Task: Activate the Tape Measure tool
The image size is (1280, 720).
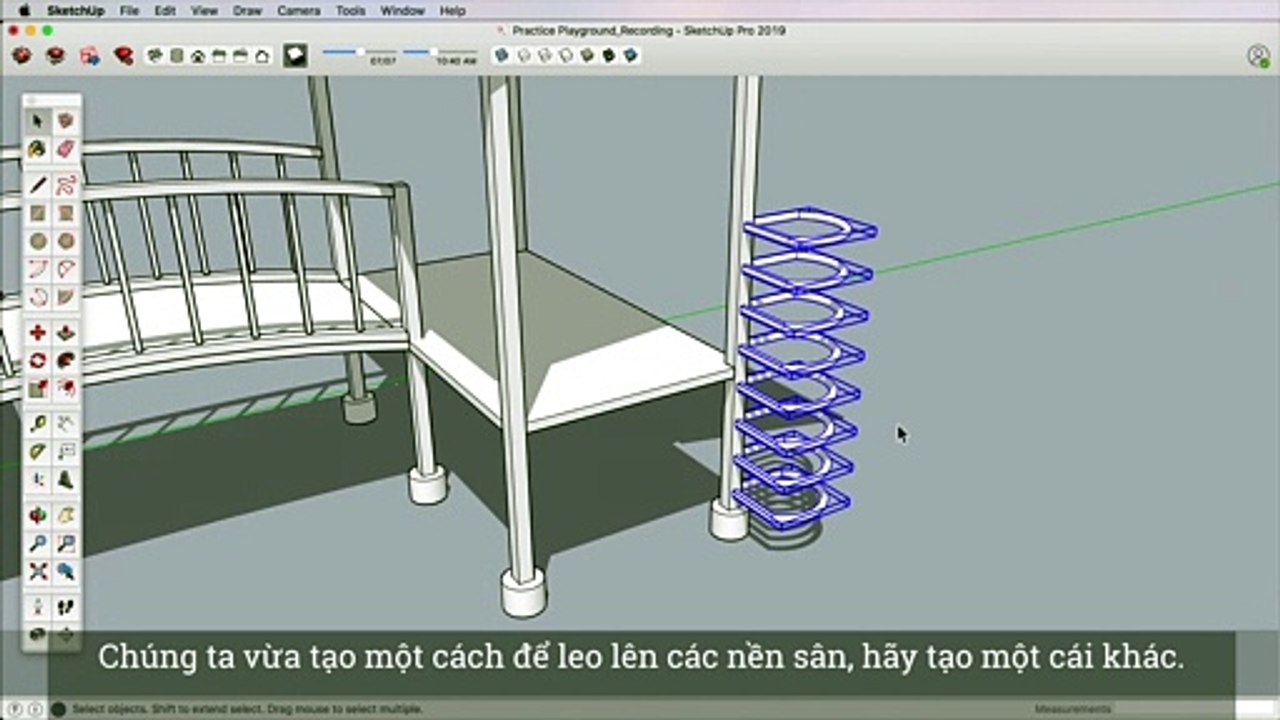Action: click(x=38, y=424)
